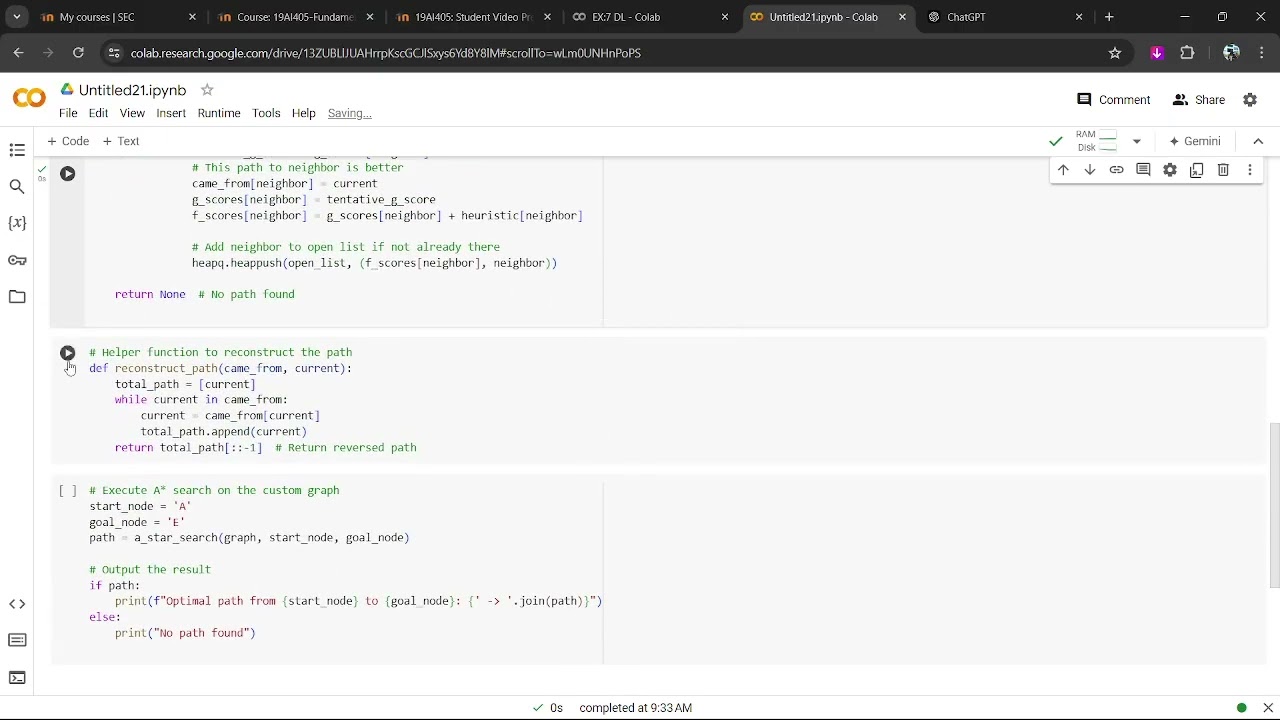The height and width of the screenshot is (720, 1280).
Task: Run the 'Execute A* search' cell
Action: point(68,491)
